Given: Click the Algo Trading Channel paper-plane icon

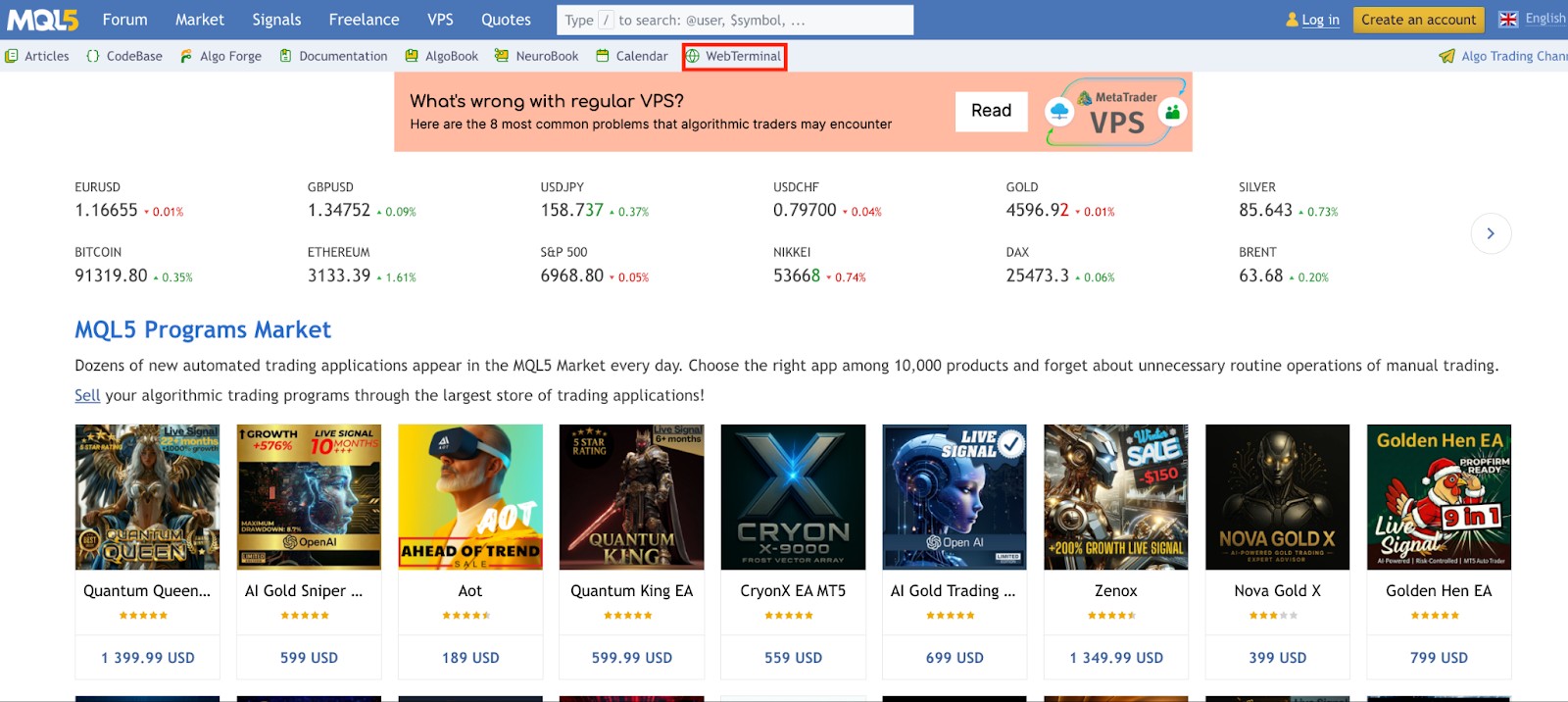Looking at the screenshot, I should tap(1446, 56).
